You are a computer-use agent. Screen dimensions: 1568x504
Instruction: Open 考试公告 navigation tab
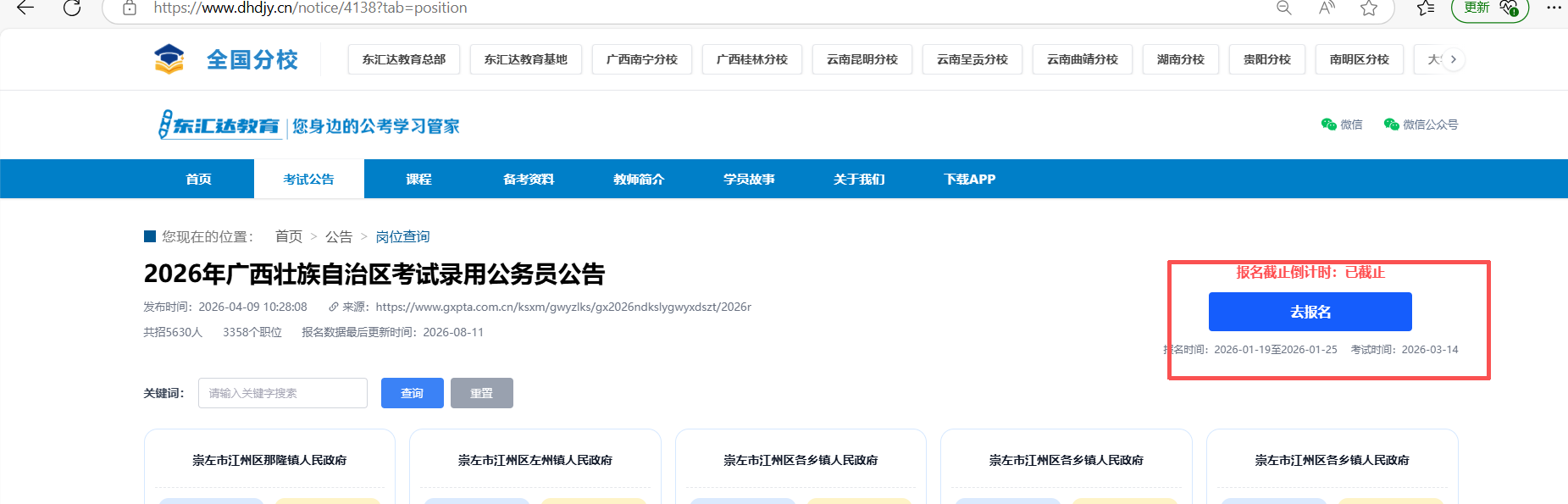[309, 179]
